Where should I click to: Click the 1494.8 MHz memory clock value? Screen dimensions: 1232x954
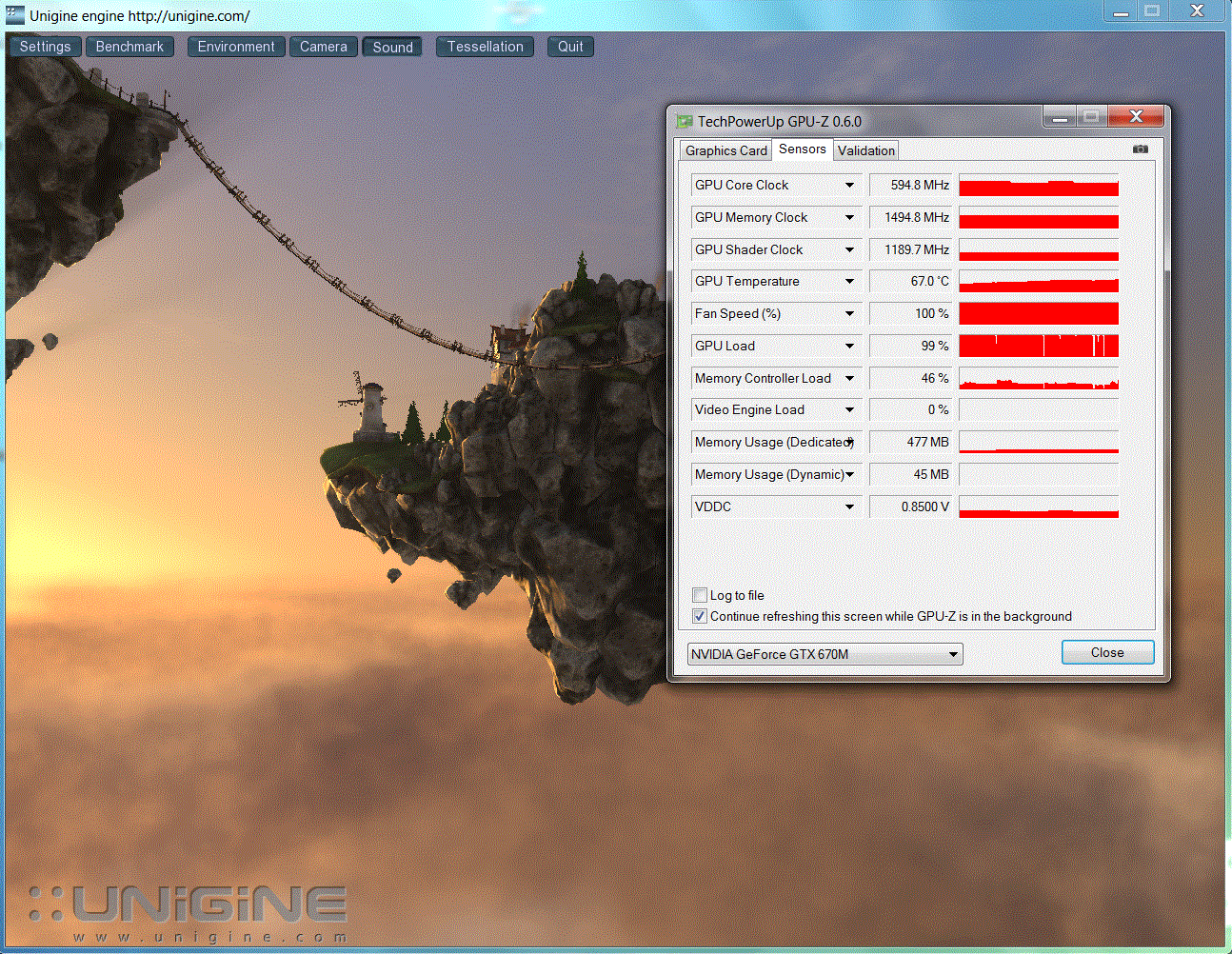911,217
